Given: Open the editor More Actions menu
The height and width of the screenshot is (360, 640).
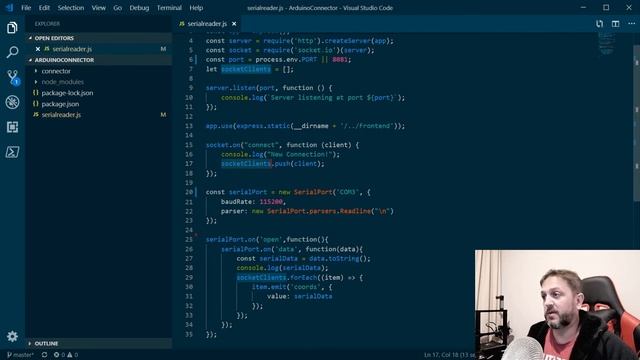Looking at the screenshot, I should pyautogui.click(x=631, y=24).
